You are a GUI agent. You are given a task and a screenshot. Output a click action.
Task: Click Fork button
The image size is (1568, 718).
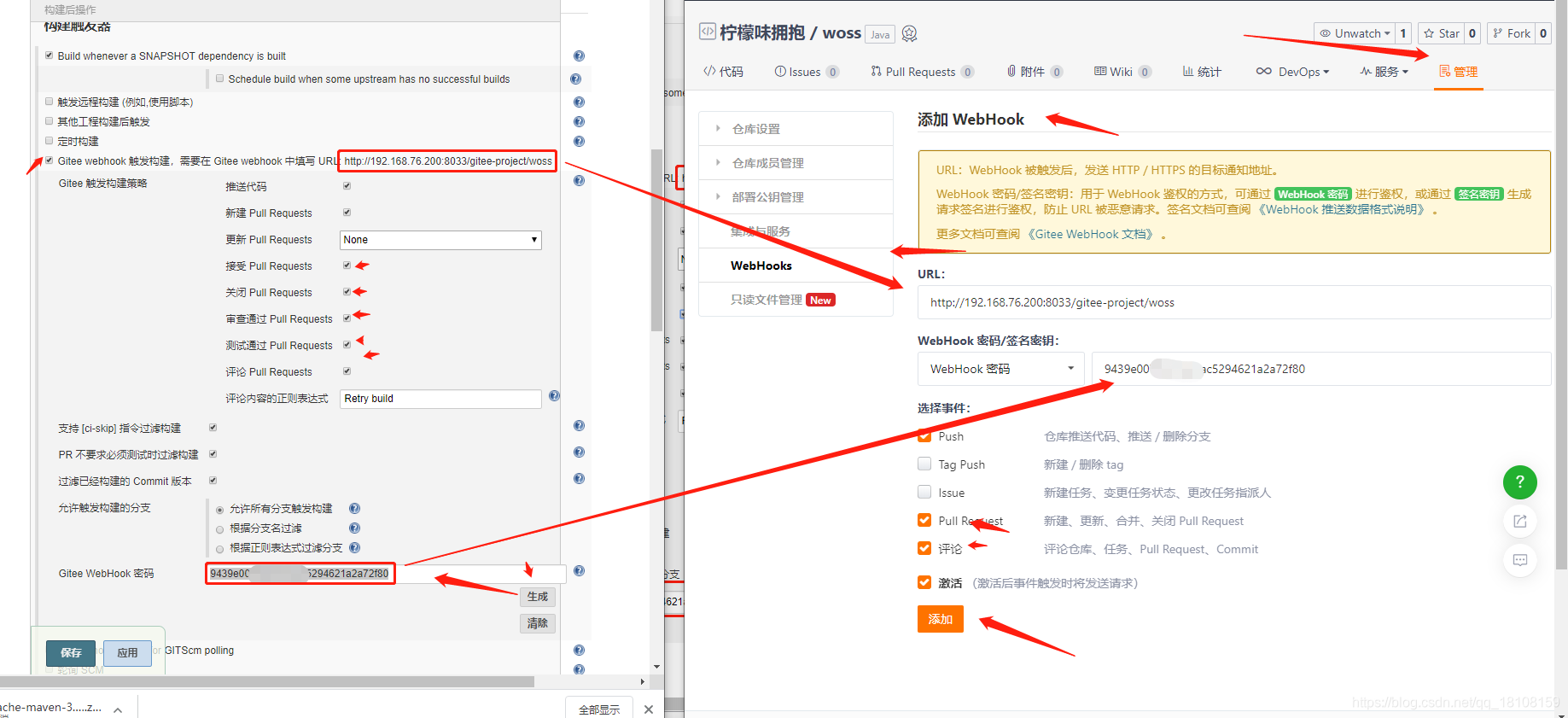tap(1511, 33)
